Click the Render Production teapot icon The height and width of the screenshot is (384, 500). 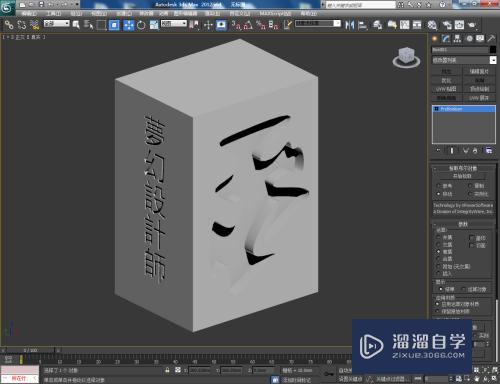[472, 25]
